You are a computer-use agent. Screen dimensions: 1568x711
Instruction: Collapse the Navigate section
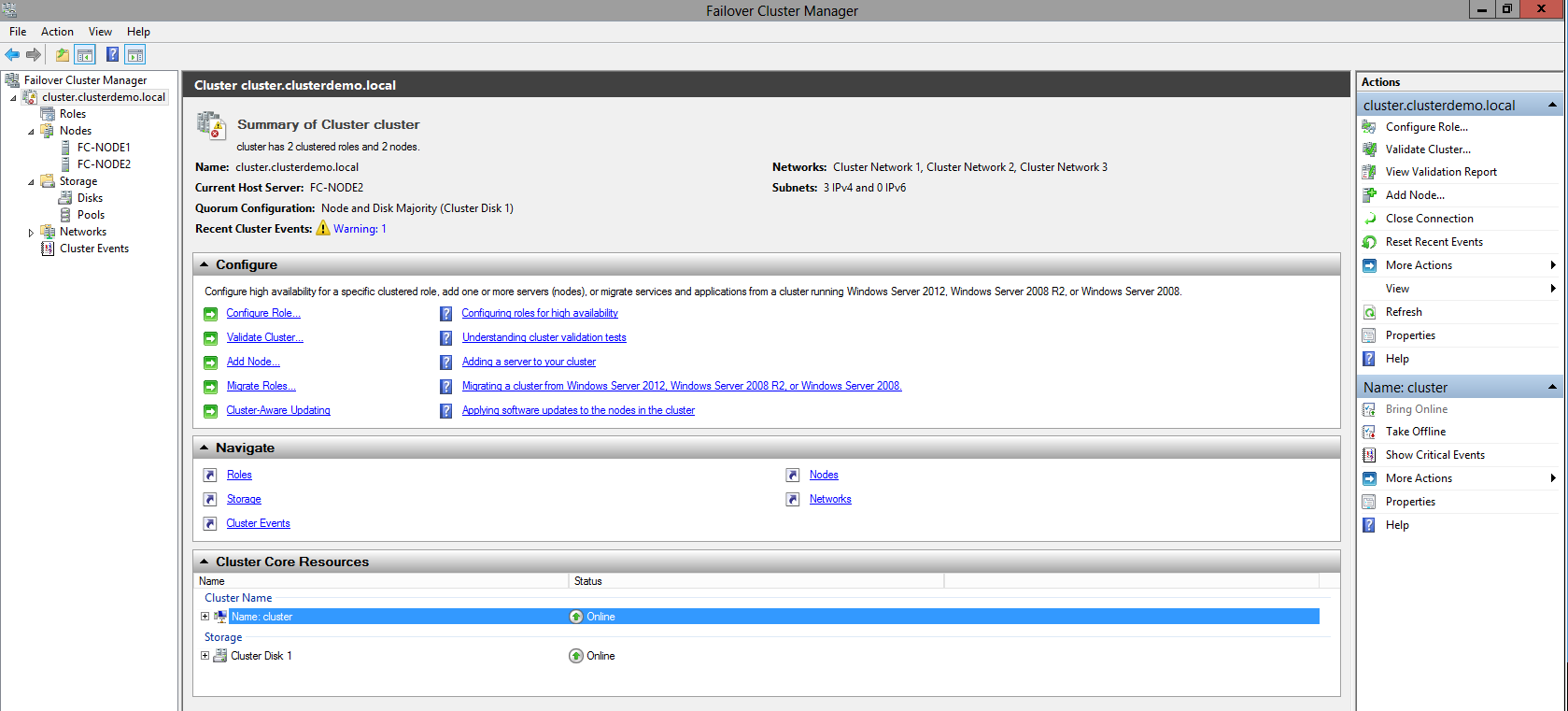(204, 448)
